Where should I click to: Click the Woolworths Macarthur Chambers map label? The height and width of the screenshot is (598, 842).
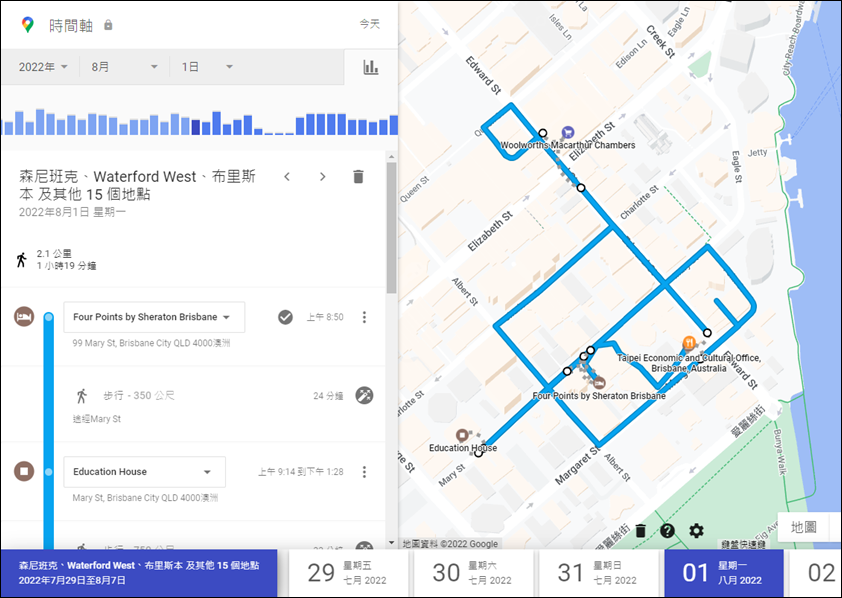(x=568, y=145)
